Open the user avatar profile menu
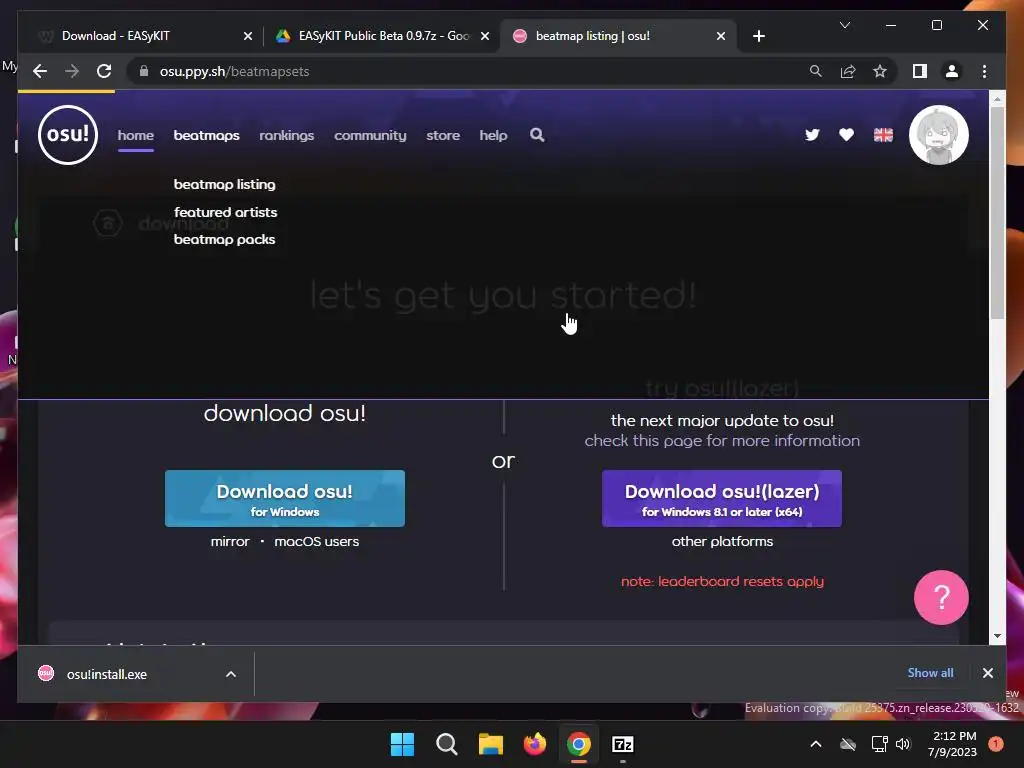Viewport: 1024px width, 768px height. tap(938, 135)
